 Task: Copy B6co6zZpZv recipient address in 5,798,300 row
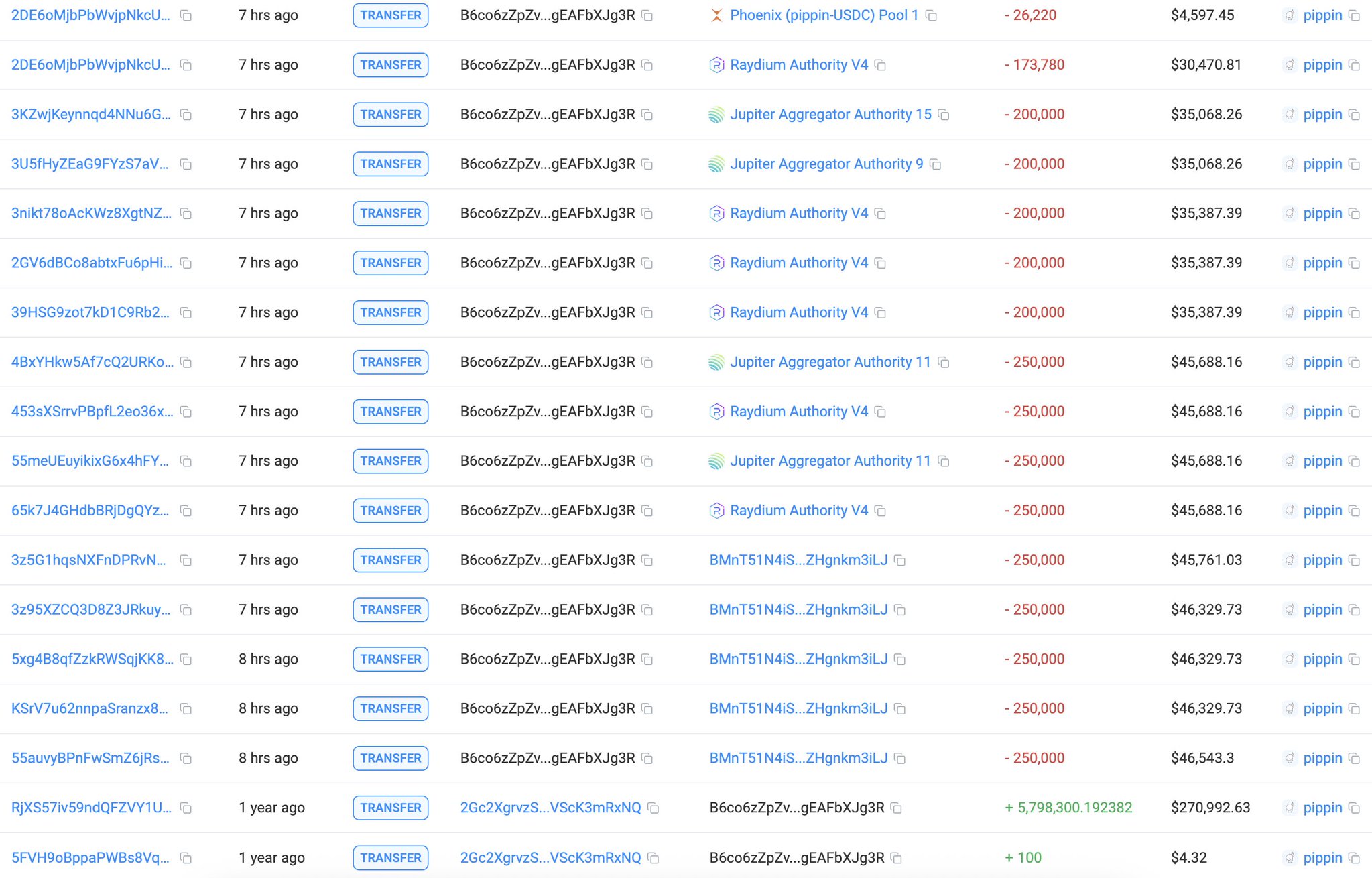click(x=896, y=808)
